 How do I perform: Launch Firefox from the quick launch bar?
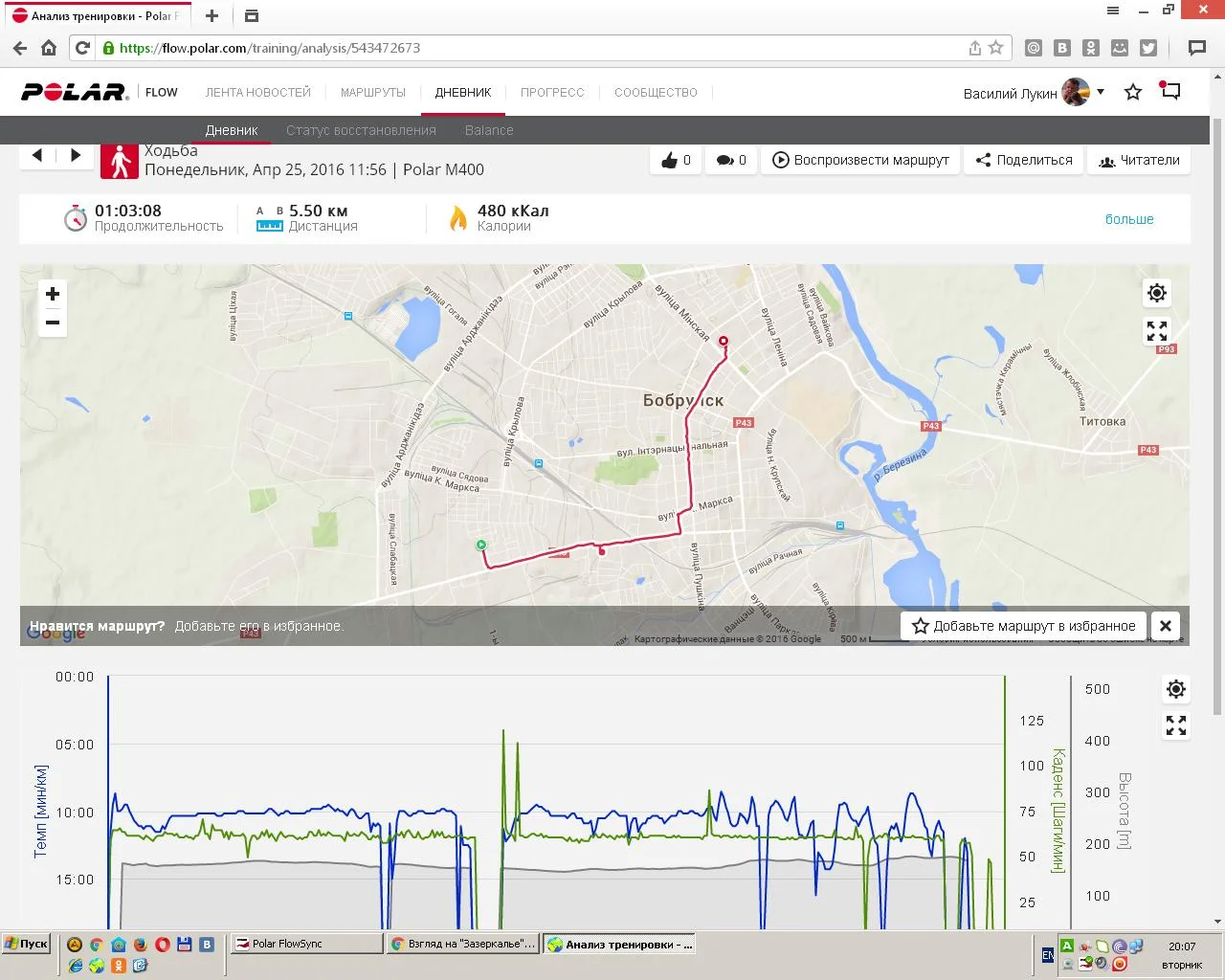point(140,945)
